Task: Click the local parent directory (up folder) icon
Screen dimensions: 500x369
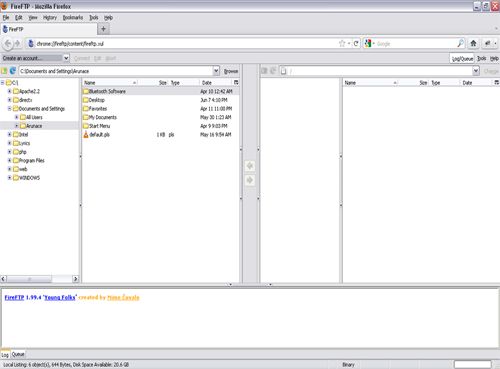Action: (x=4, y=71)
